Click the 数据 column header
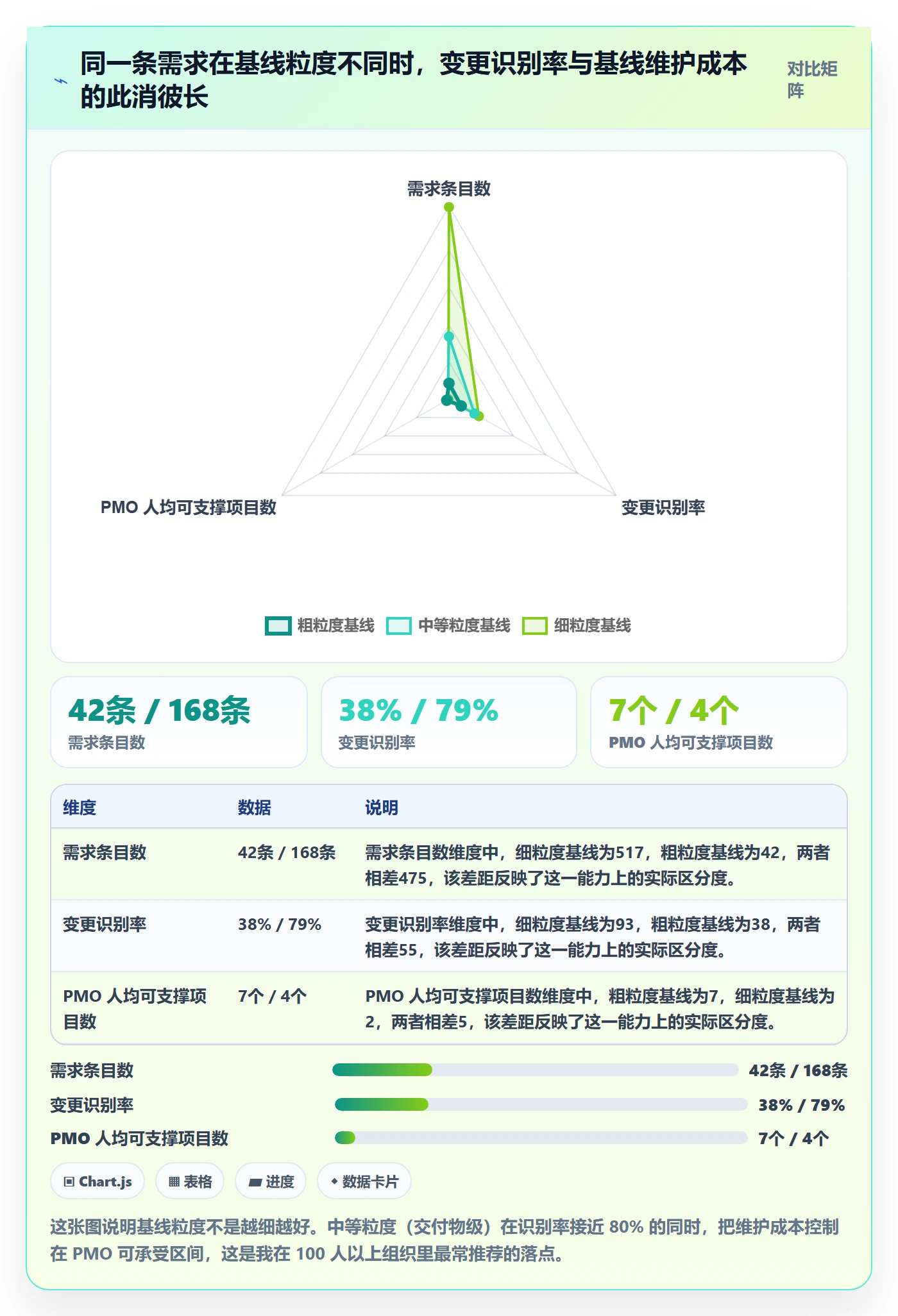 pos(254,807)
